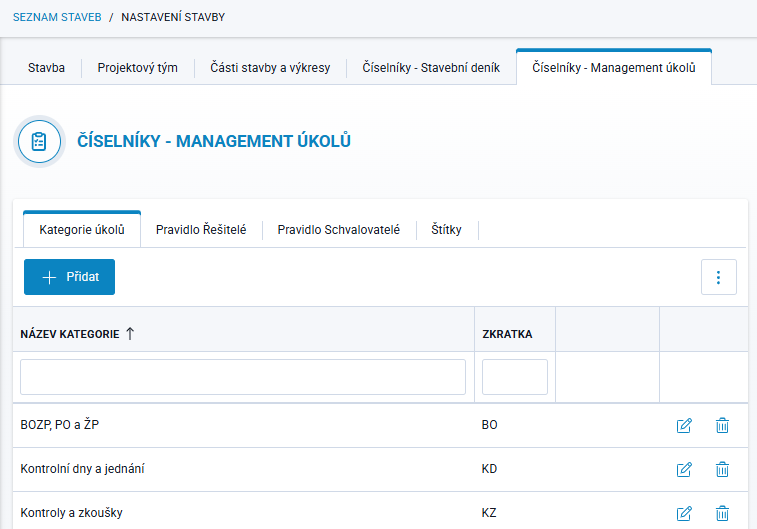Toggle sort arrow on Název kategorie
Screen dimensions: 757x529
(x=130, y=334)
